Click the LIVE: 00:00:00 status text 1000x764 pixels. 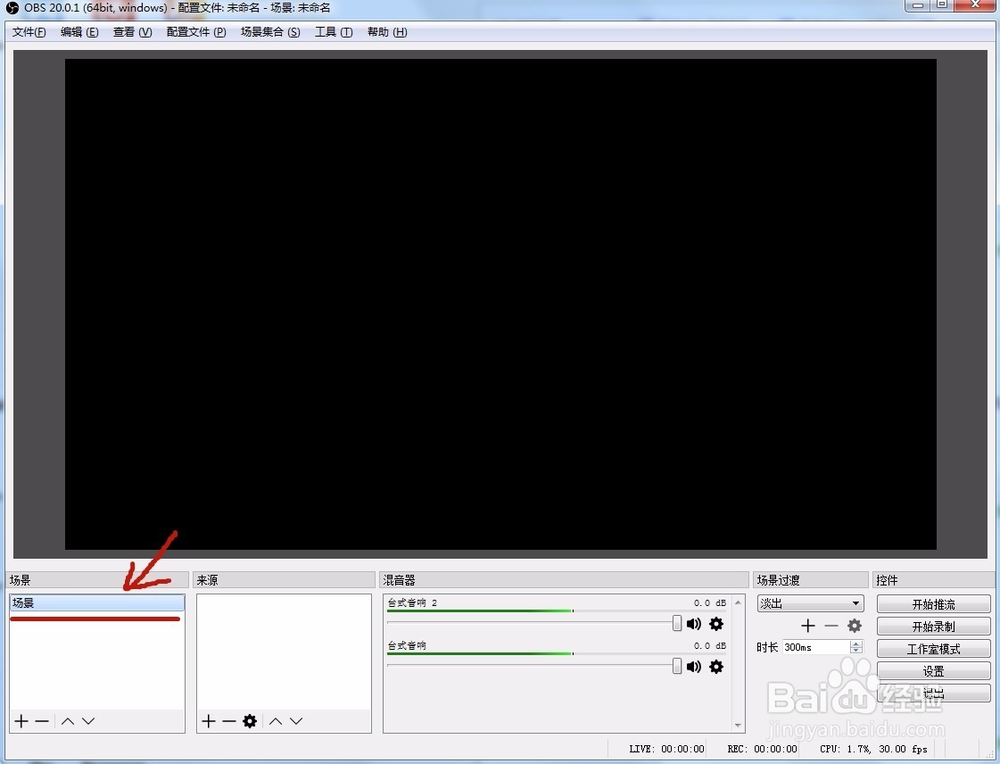click(x=666, y=749)
